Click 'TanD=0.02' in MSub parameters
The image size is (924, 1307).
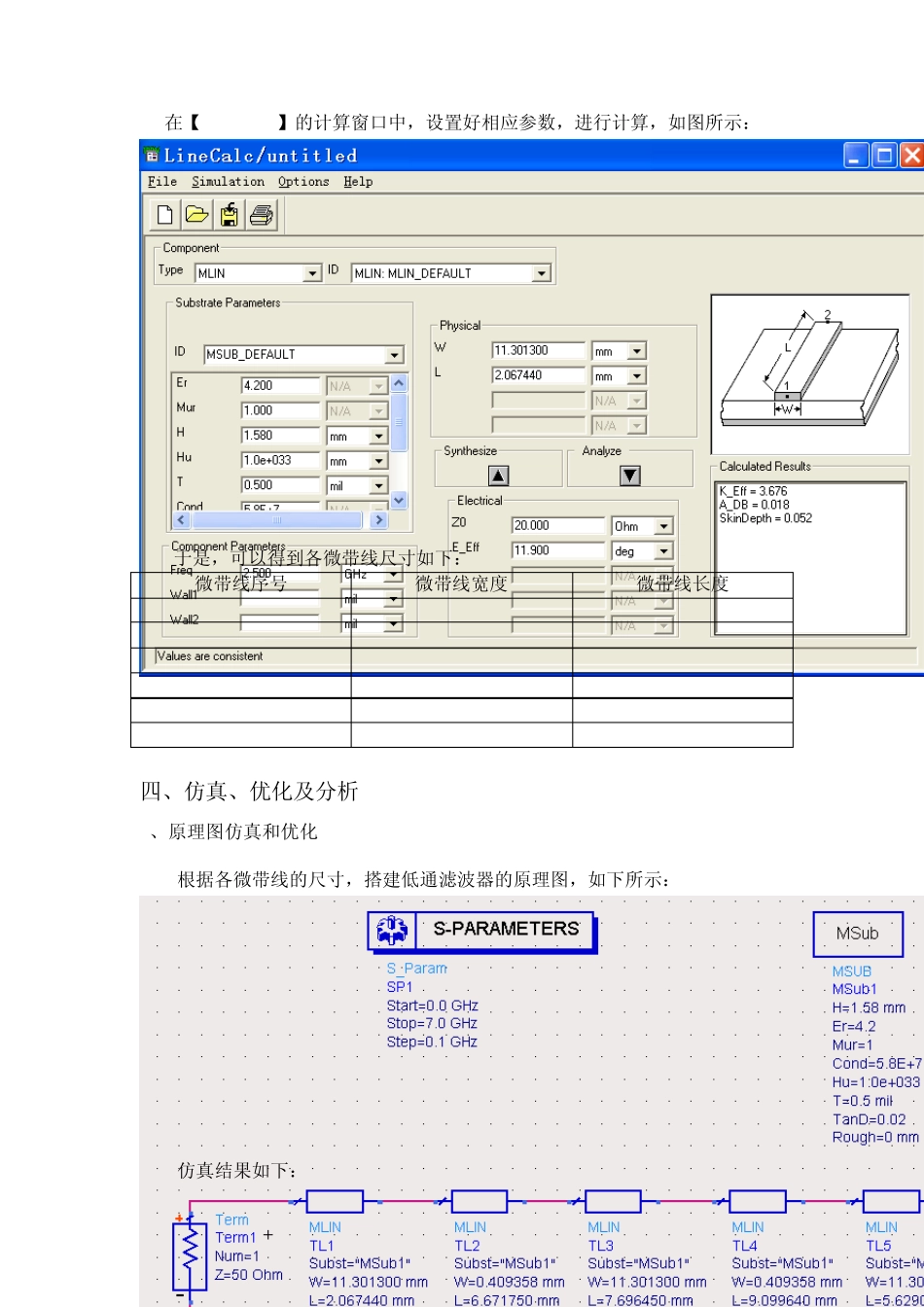pos(869,1119)
